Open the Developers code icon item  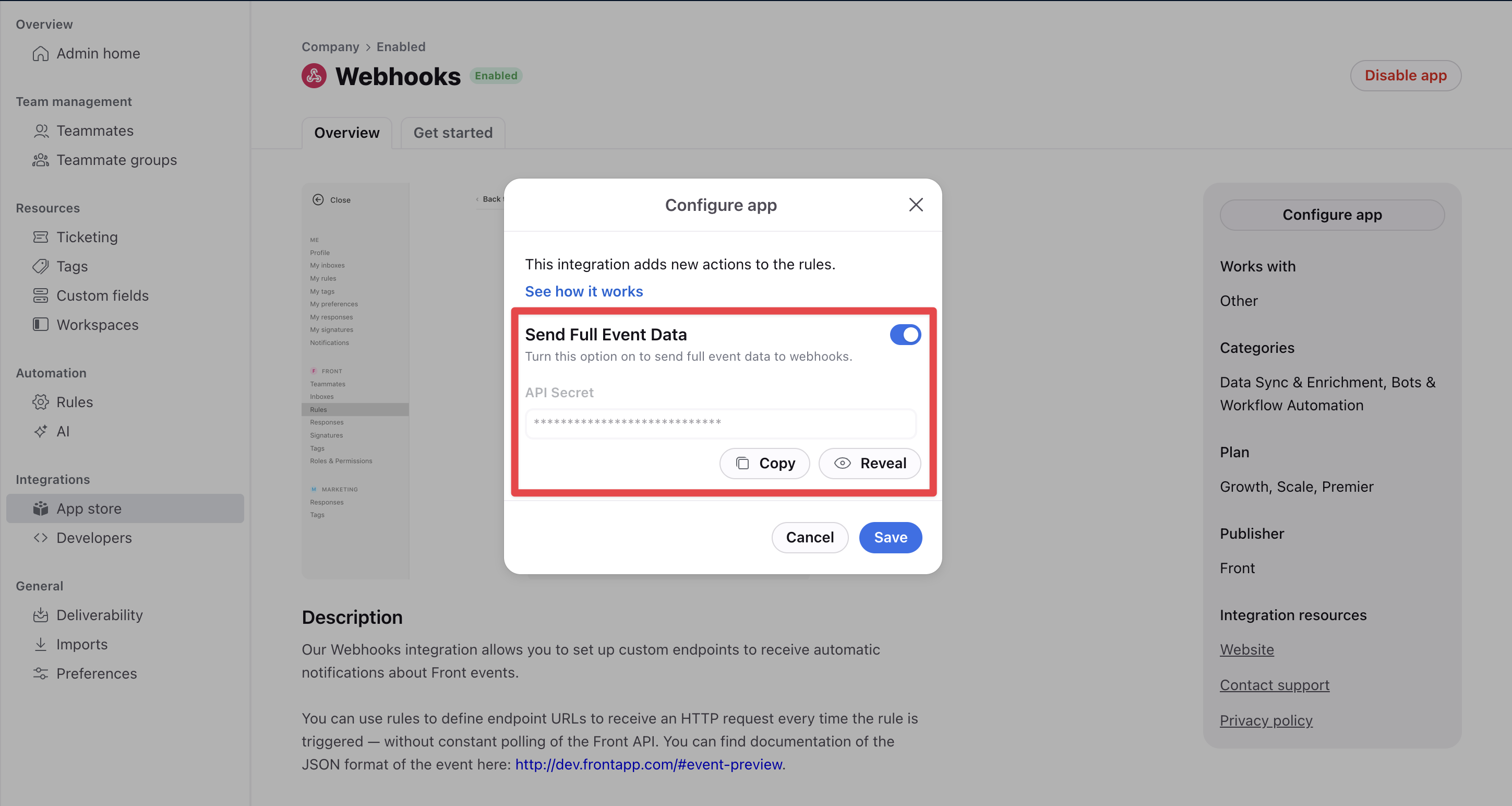(41, 538)
